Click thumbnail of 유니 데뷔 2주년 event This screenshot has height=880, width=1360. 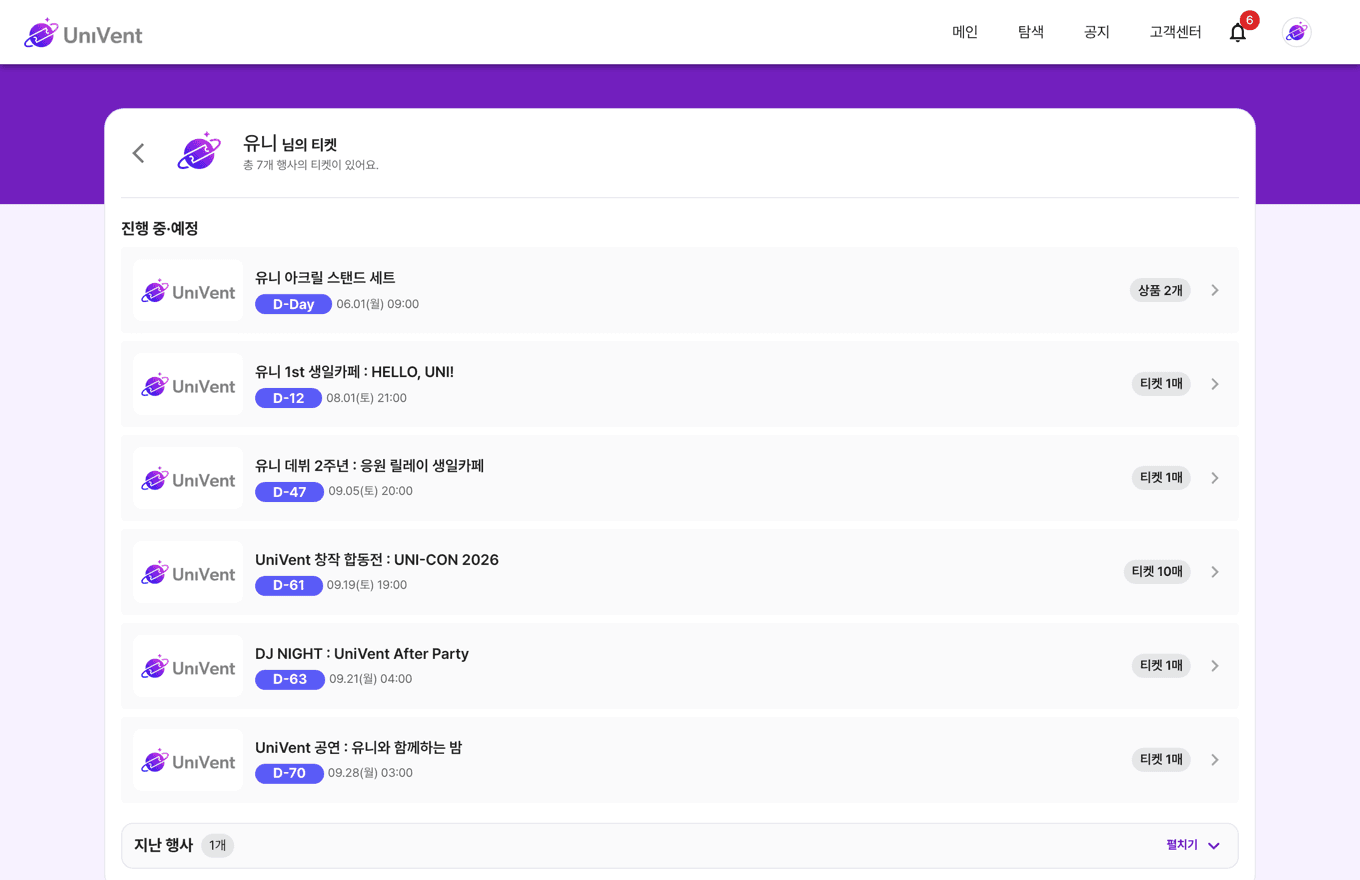point(188,478)
